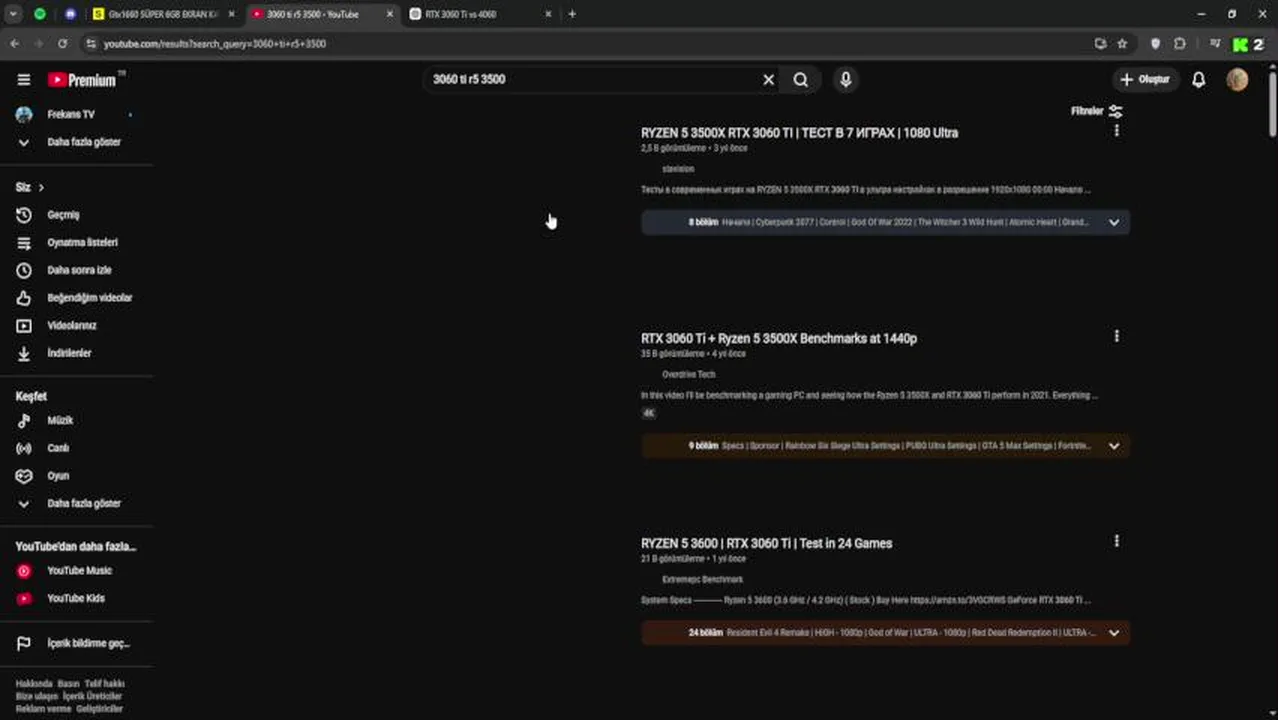Open the tab search dropdown arrow

tap(13, 14)
